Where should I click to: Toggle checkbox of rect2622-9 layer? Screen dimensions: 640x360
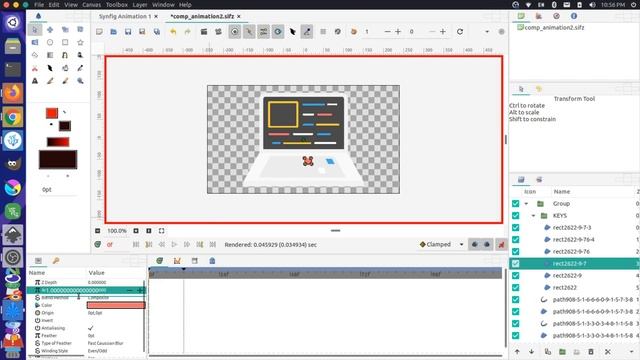[x=516, y=276]
